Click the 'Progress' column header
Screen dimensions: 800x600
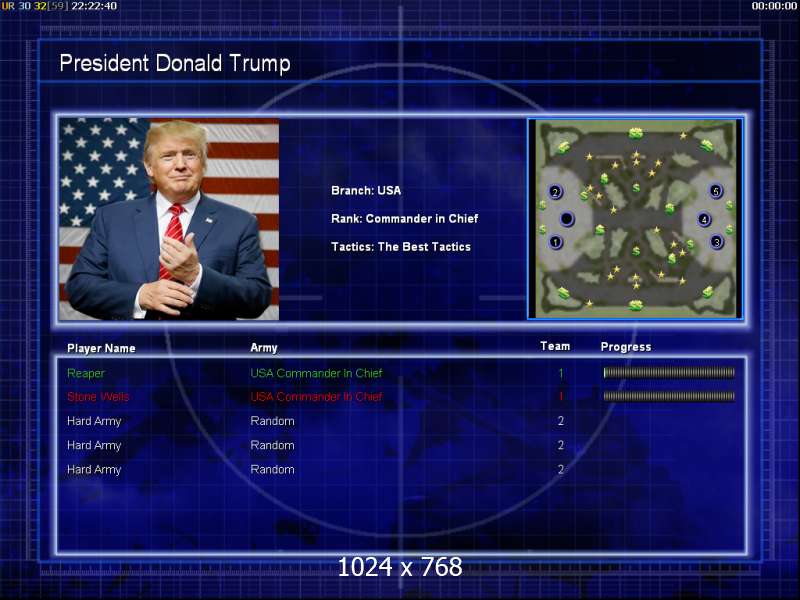(626, 347)
